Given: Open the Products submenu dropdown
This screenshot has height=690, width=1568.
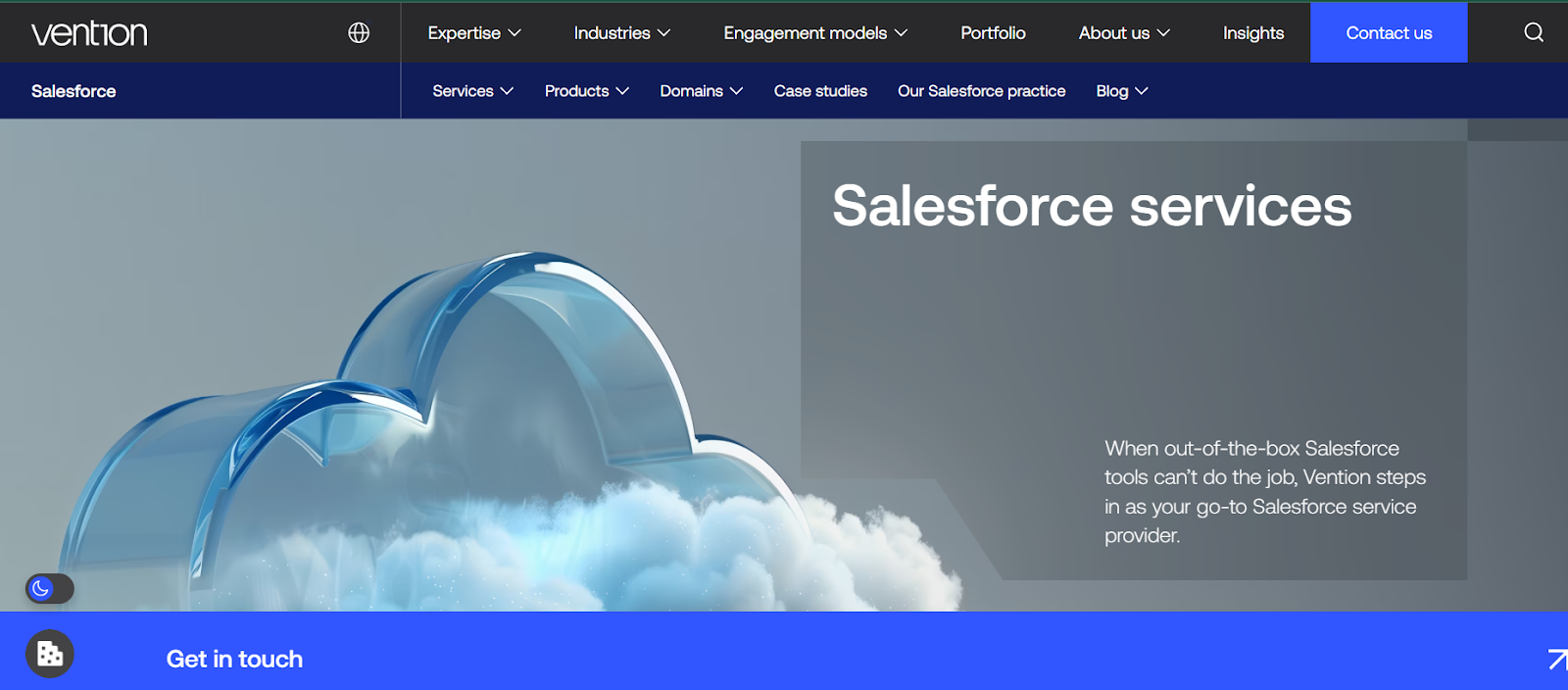Looking at the screenshot, I should click(586, 91).
